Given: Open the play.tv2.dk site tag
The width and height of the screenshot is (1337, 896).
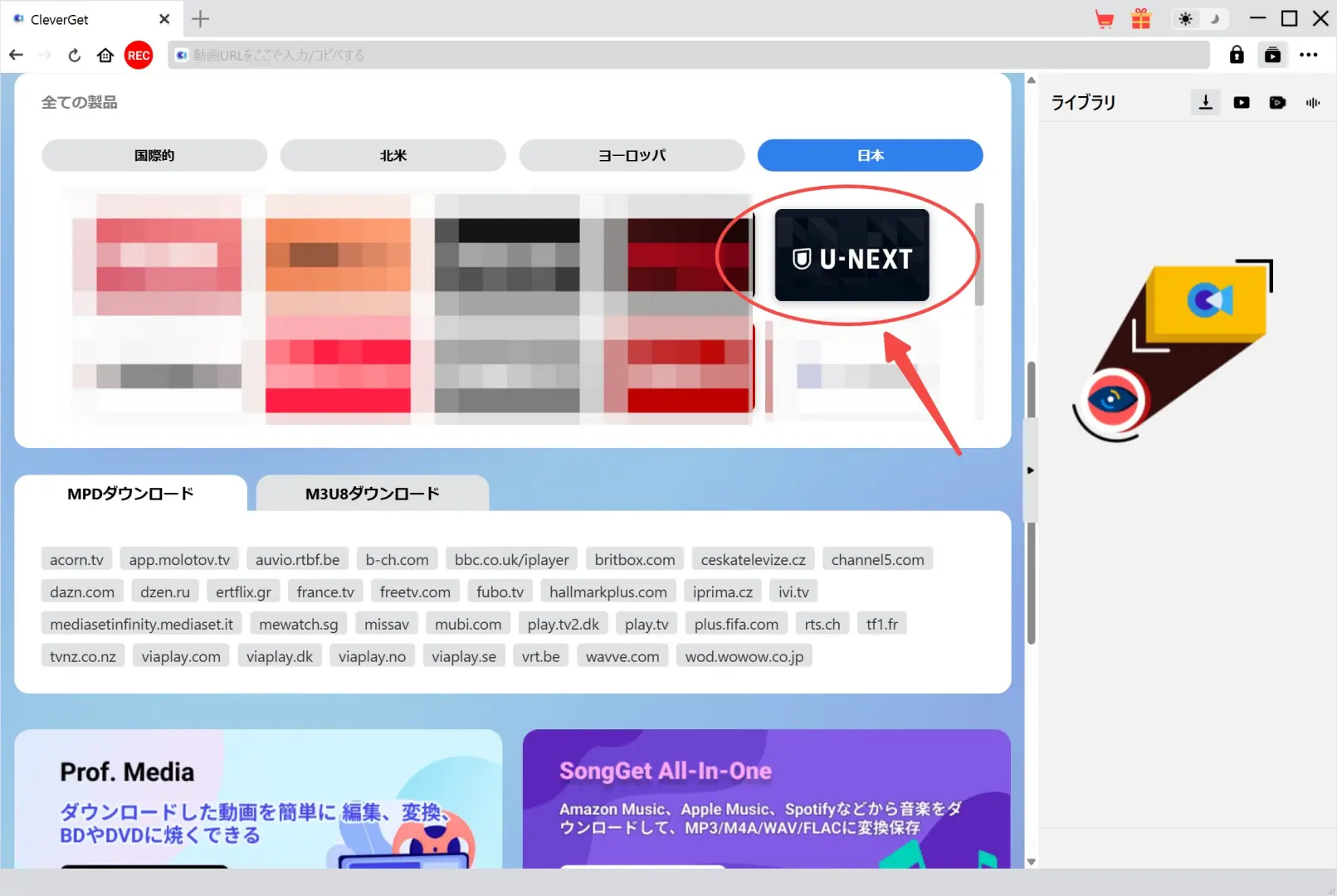Looking at the screenshot, I should click(x=563, y=624).
